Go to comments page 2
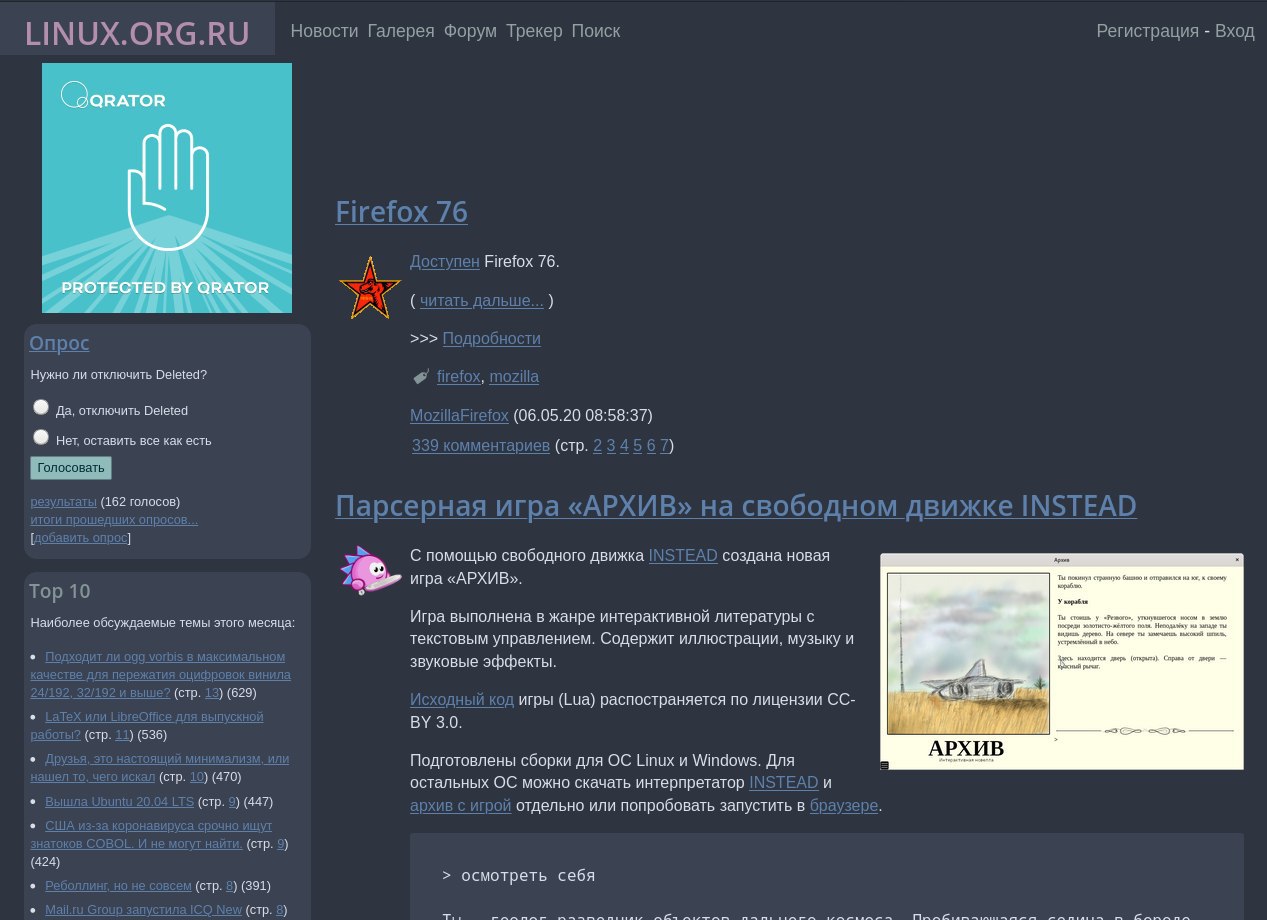 (598, 446)
